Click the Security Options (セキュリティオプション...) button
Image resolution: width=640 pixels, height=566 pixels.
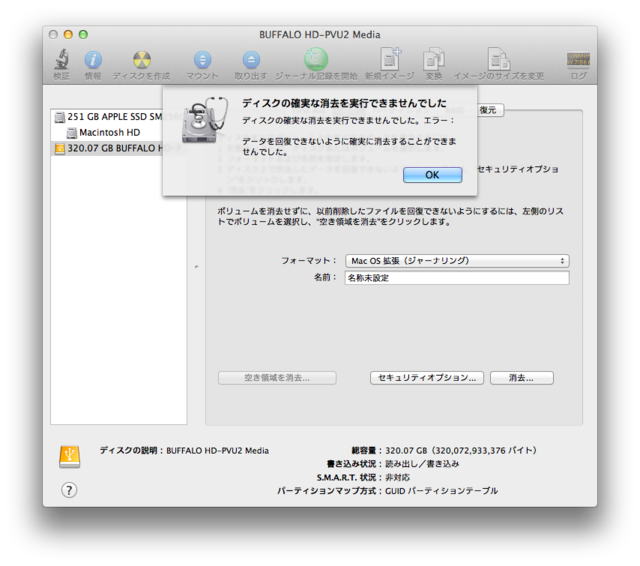(427, 378)
